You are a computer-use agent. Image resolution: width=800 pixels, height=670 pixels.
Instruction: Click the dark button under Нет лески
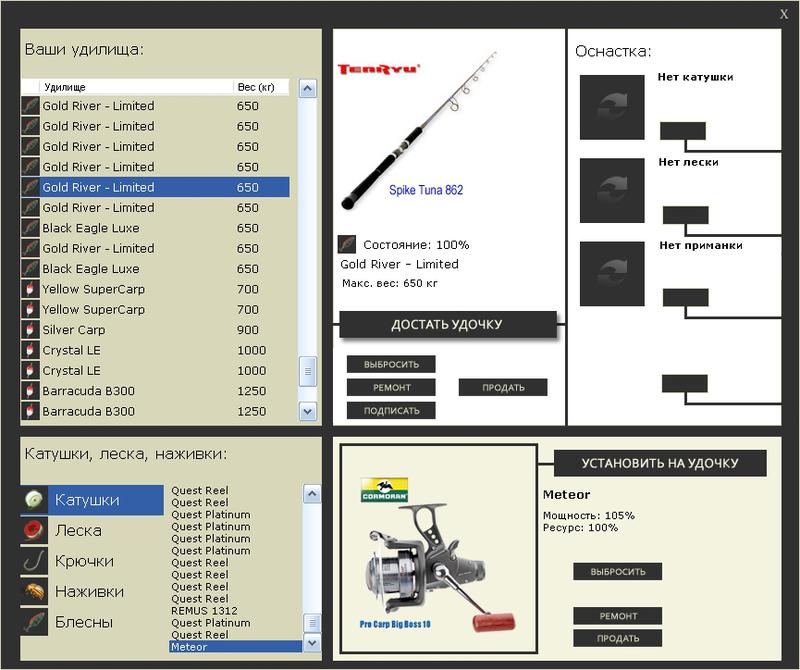[685, 215]
